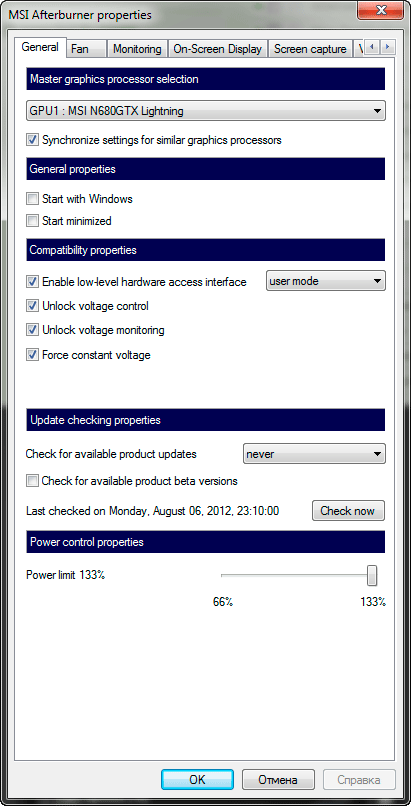Close the Afterburner properties window
Screen dimensions: 411x806
pyautogui.click(x=381, y=10)
